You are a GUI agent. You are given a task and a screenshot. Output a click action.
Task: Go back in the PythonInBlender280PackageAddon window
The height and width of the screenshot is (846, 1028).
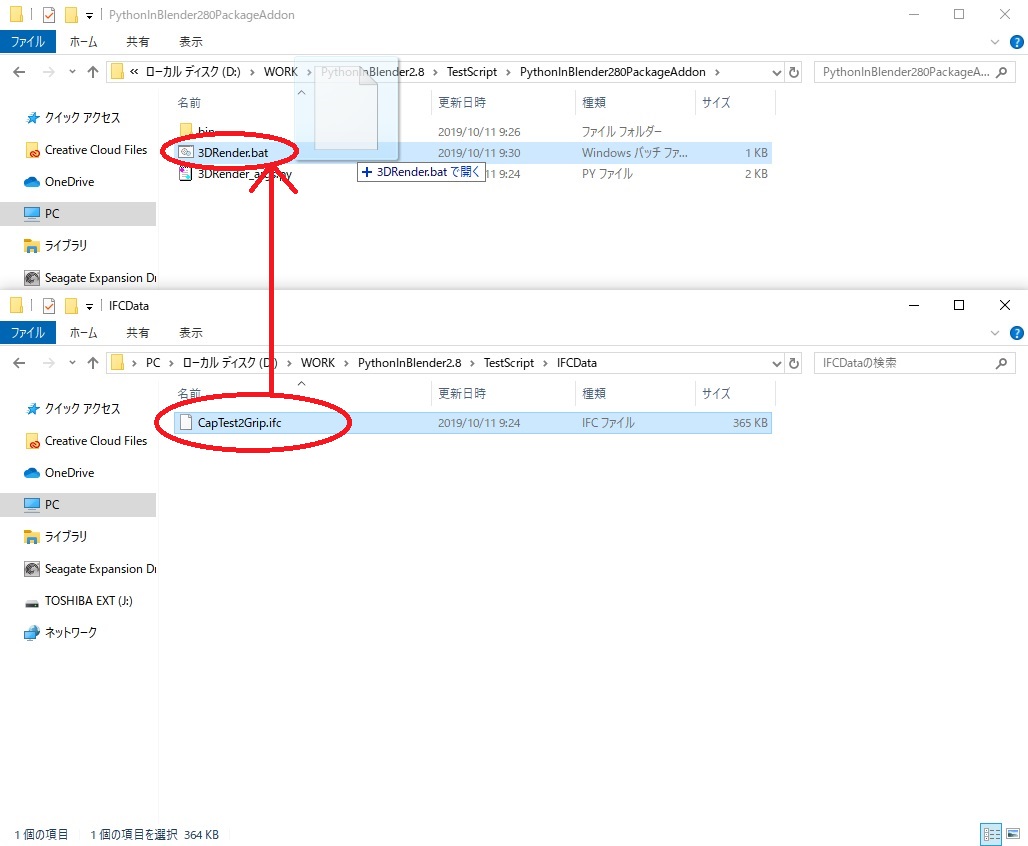19,72
